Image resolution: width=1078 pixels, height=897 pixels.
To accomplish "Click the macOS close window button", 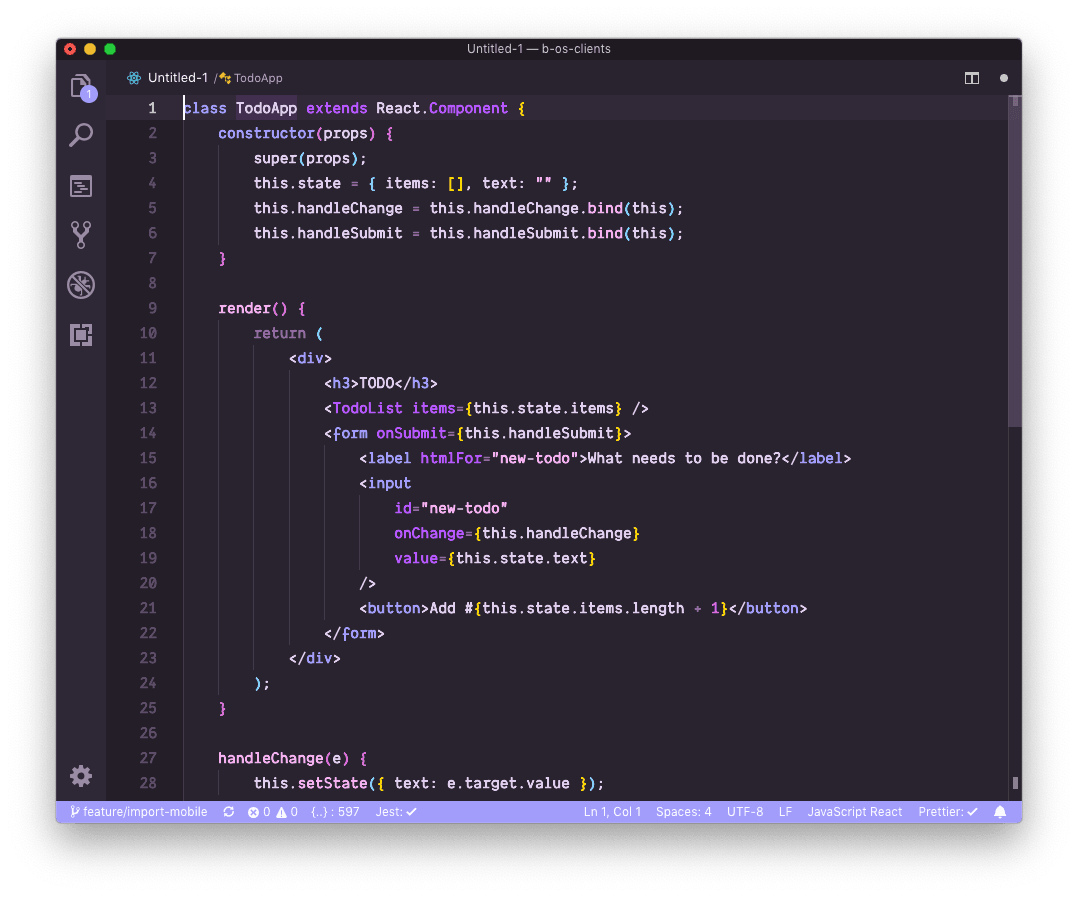I will [x=70, y=49].
